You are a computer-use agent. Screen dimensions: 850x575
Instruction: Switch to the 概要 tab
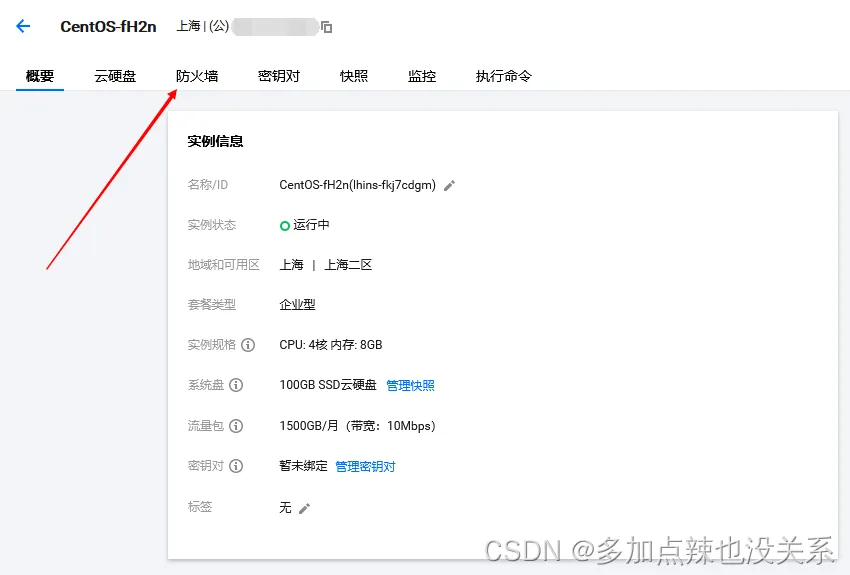tap(40, 76)
